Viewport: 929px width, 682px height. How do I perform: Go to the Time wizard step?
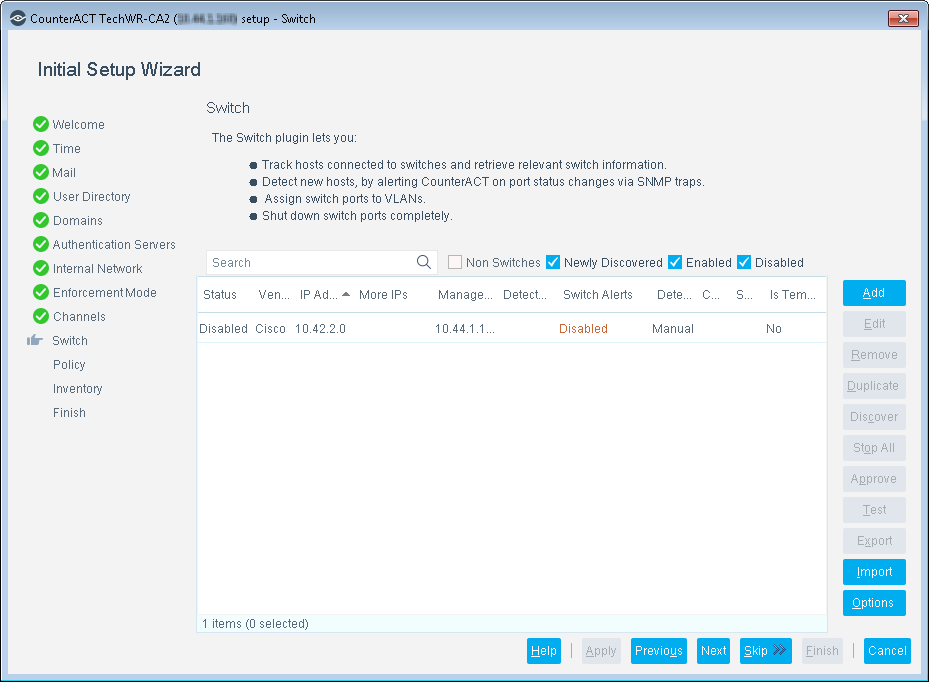[66, 149]
